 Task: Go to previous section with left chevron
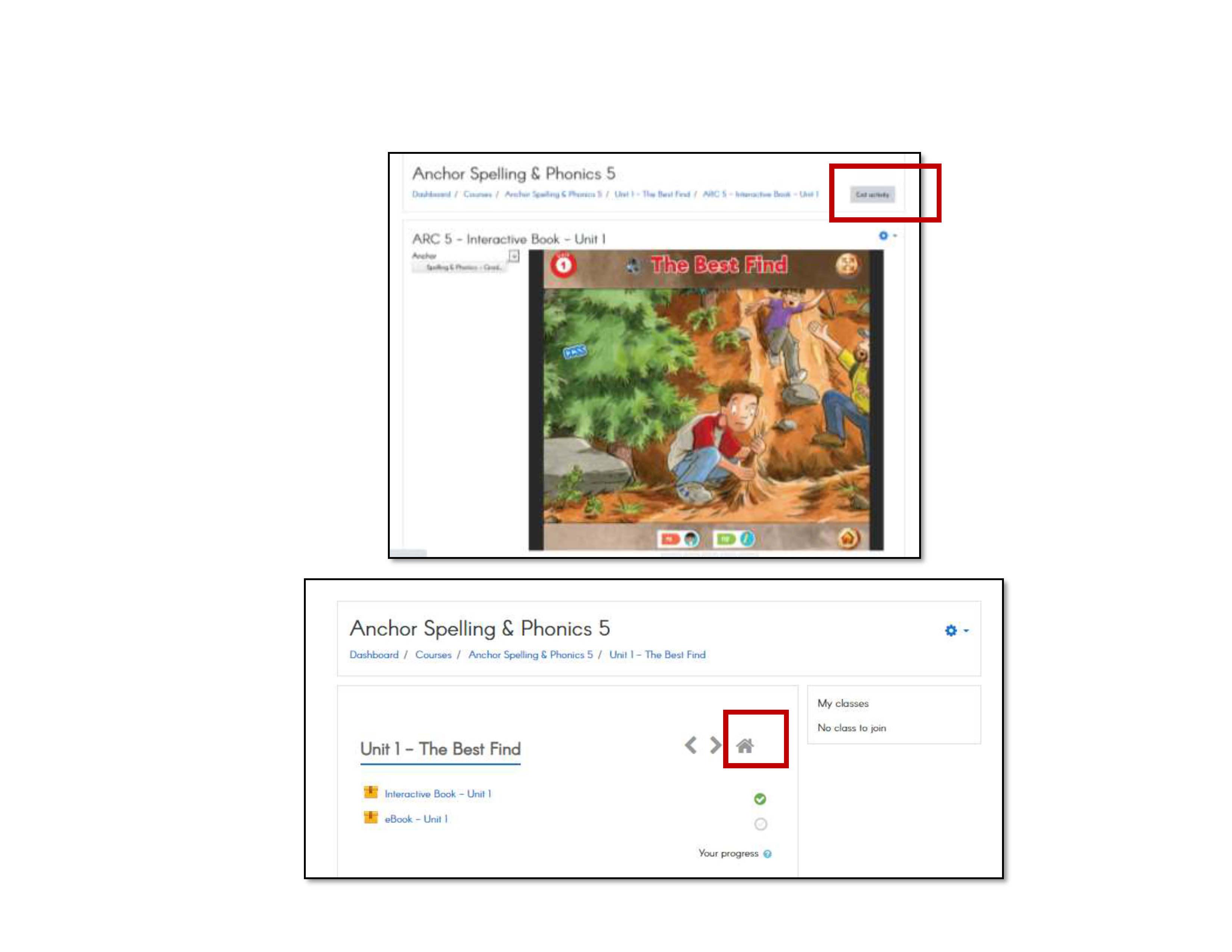690,745
